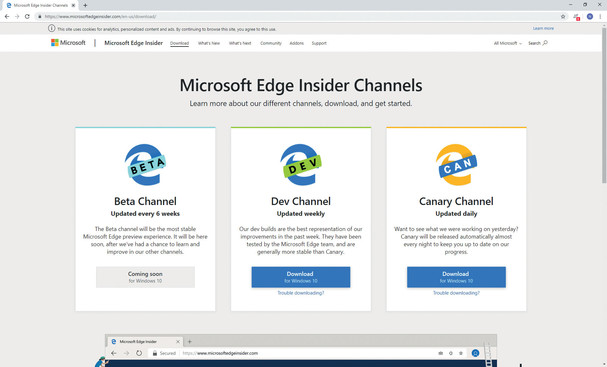This screenshot has width=607, height=367.
Task: Click the 'Updated every 6 weeks' text
Action: [145, 214]
